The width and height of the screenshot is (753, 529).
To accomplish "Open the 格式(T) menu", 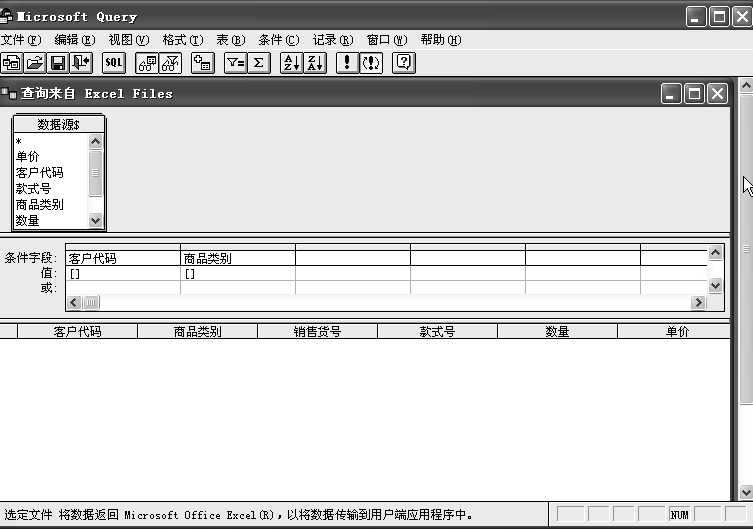I will 183,40.
